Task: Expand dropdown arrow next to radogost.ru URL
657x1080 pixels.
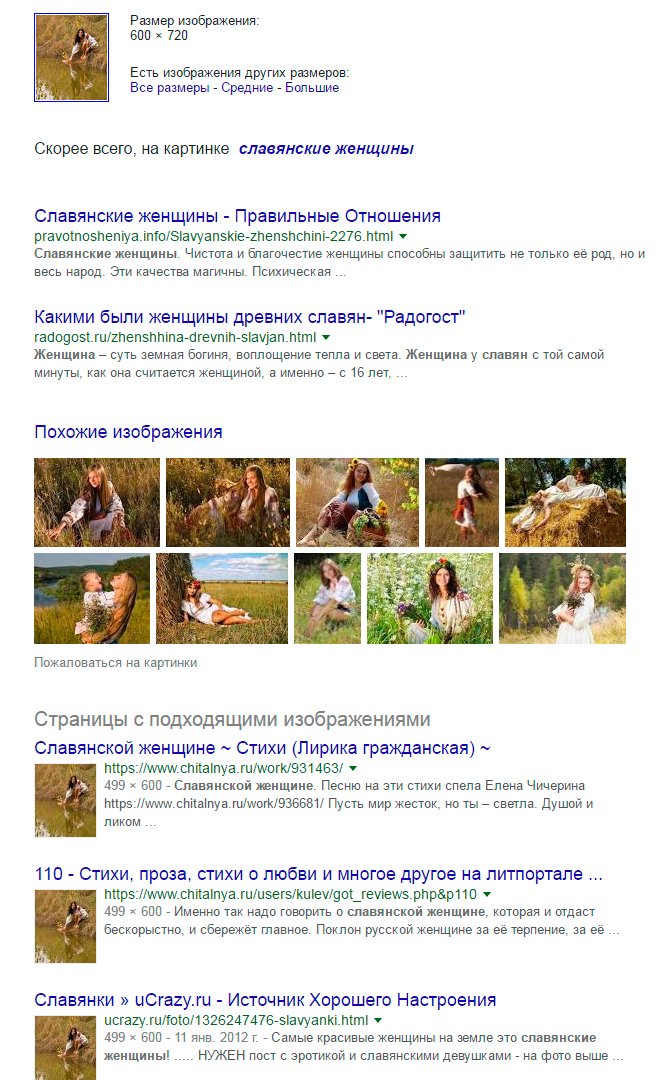Action: [x=326, y=338]
